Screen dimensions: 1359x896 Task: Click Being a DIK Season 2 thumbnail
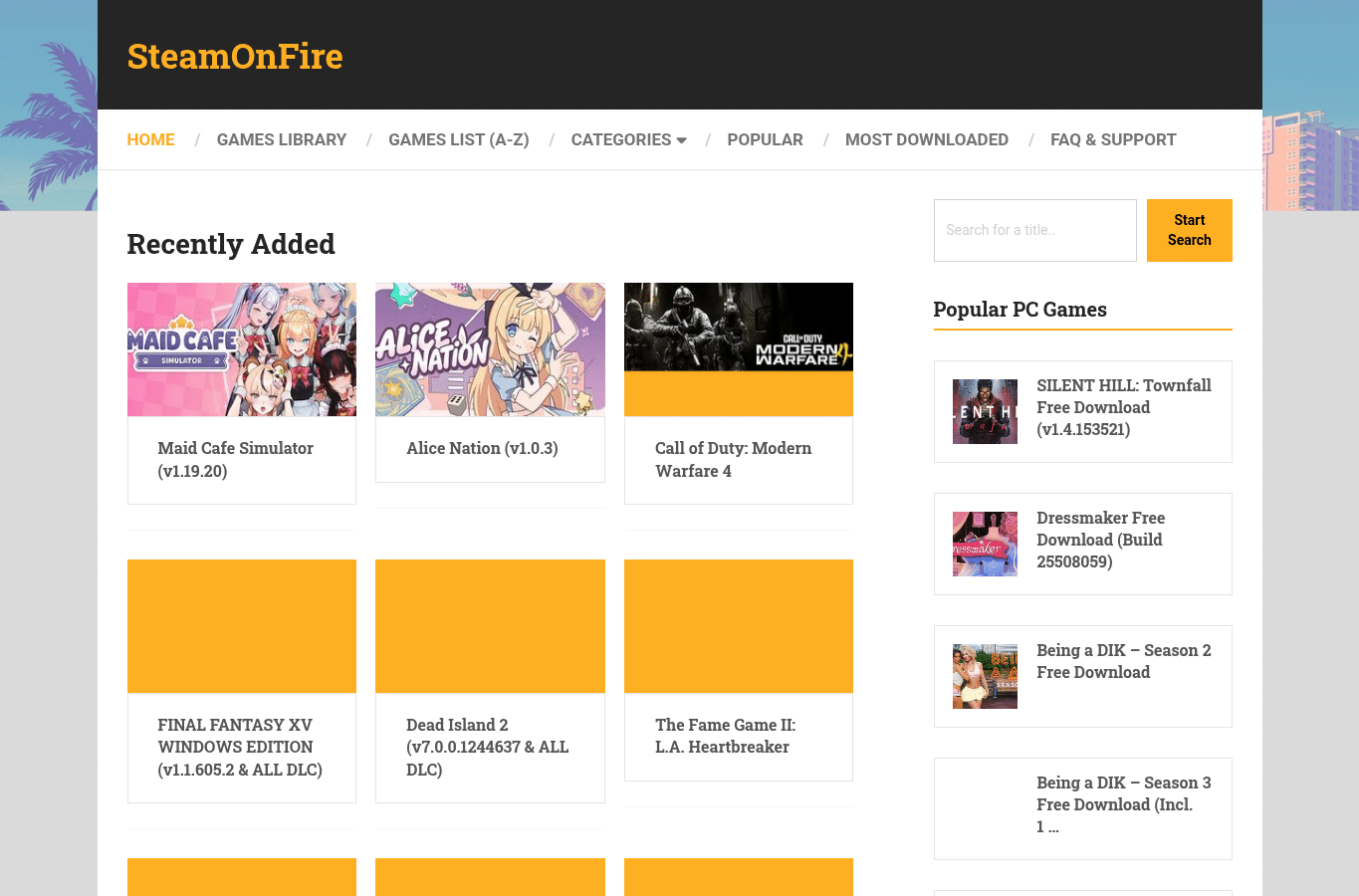[985, 676]
